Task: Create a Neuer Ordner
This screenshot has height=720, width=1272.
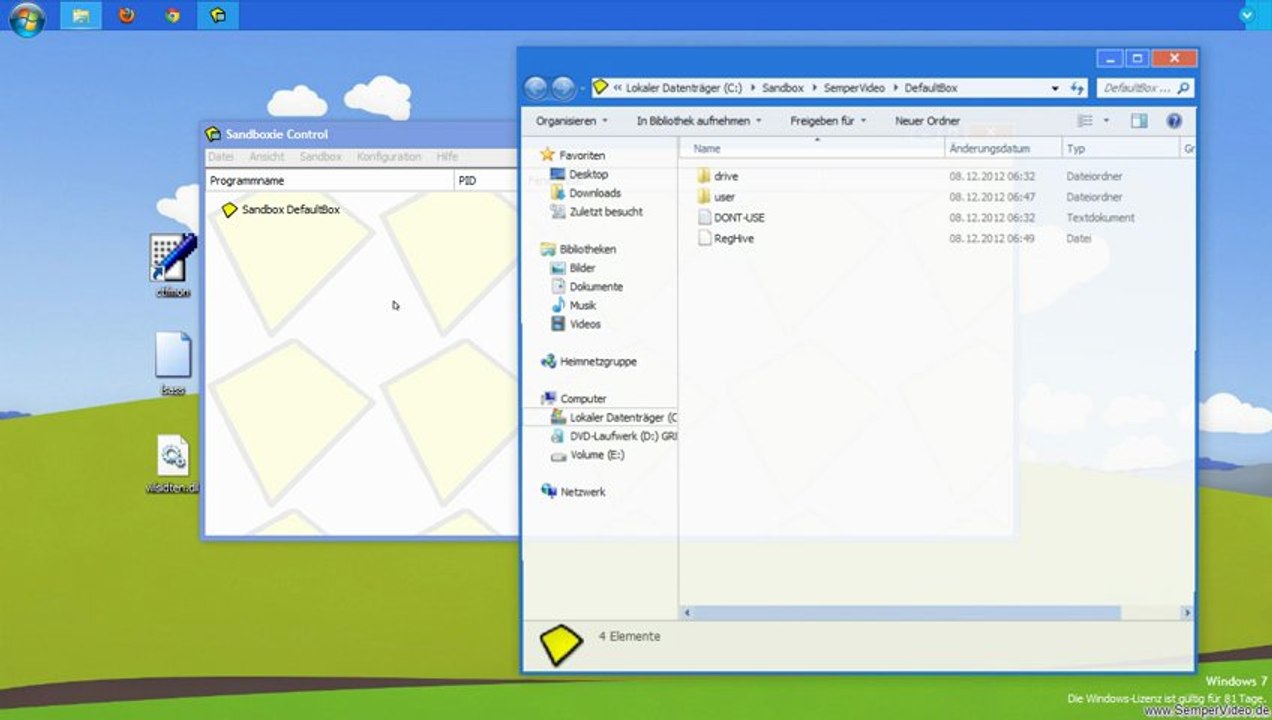Action: (x=927, y=121)
